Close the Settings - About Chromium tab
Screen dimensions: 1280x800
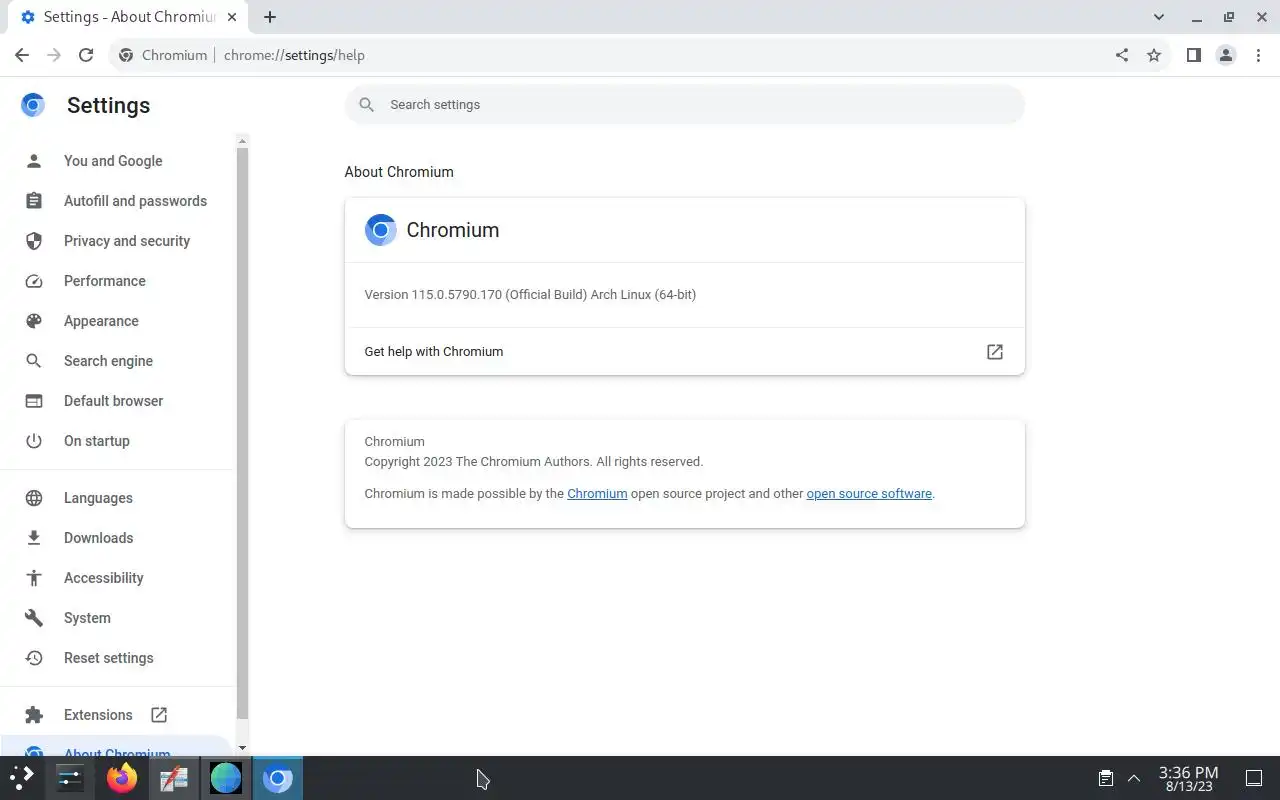click(x=230, y=17)
